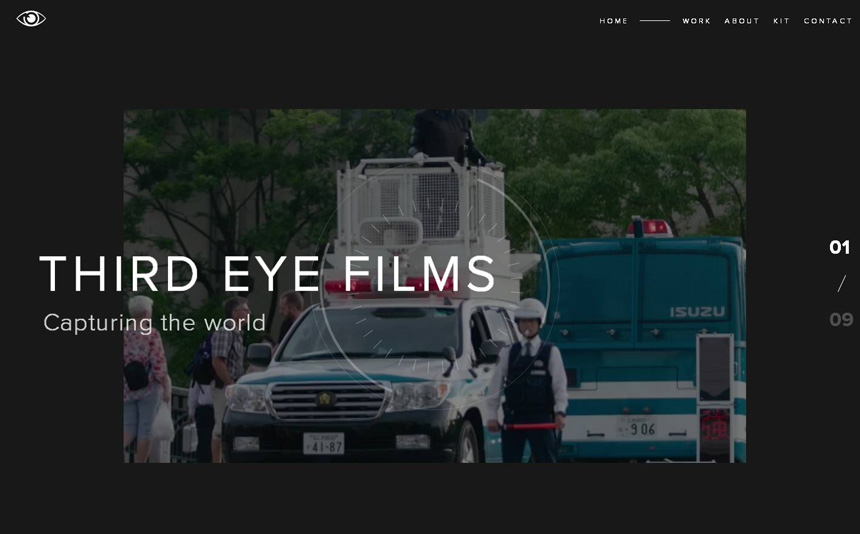This screenshot has width=860, height=534.
Task: Click the THIRD EYE FILMS heading
Action: pos(268,275)
